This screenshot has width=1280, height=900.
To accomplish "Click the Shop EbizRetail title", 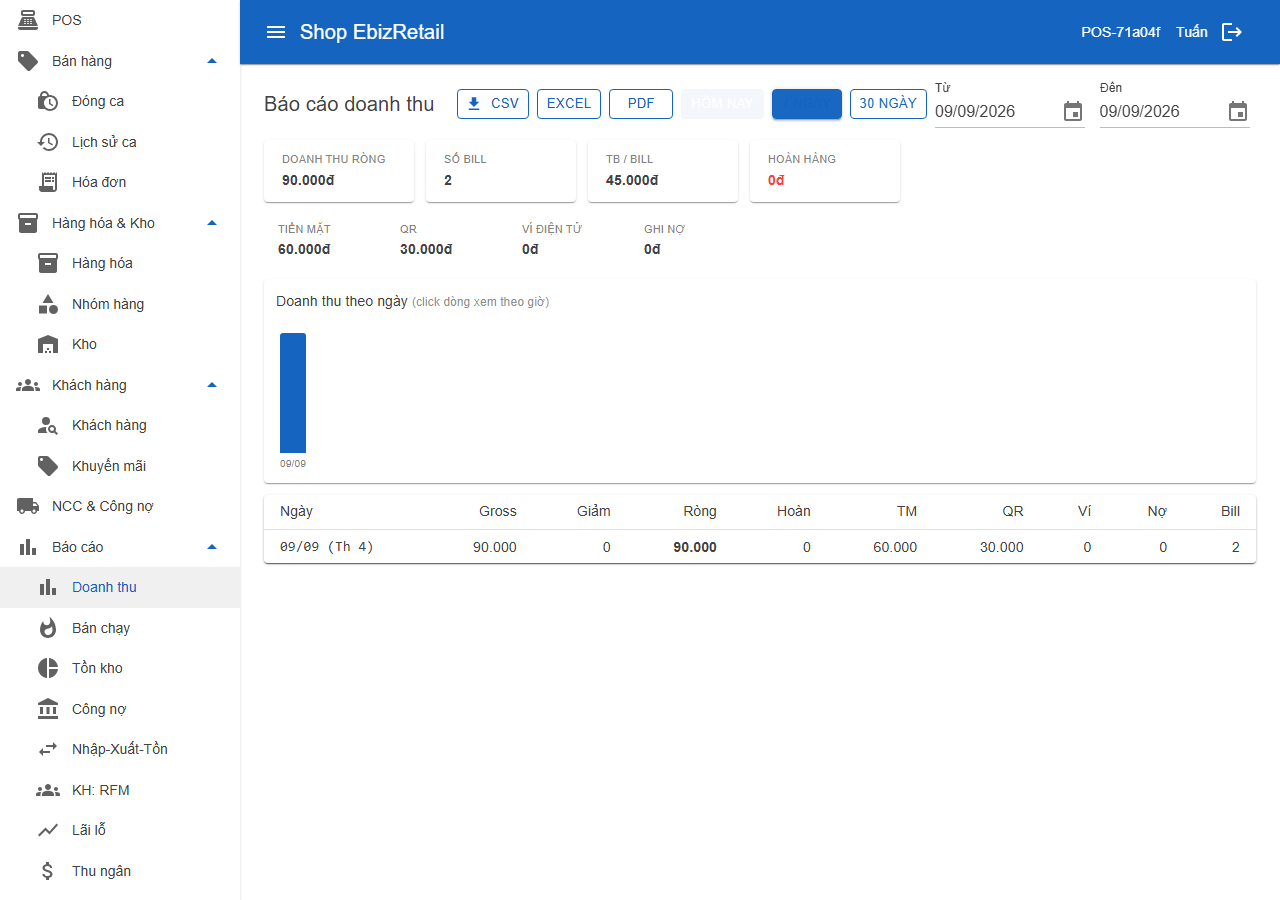I will (x=372, y=32).
